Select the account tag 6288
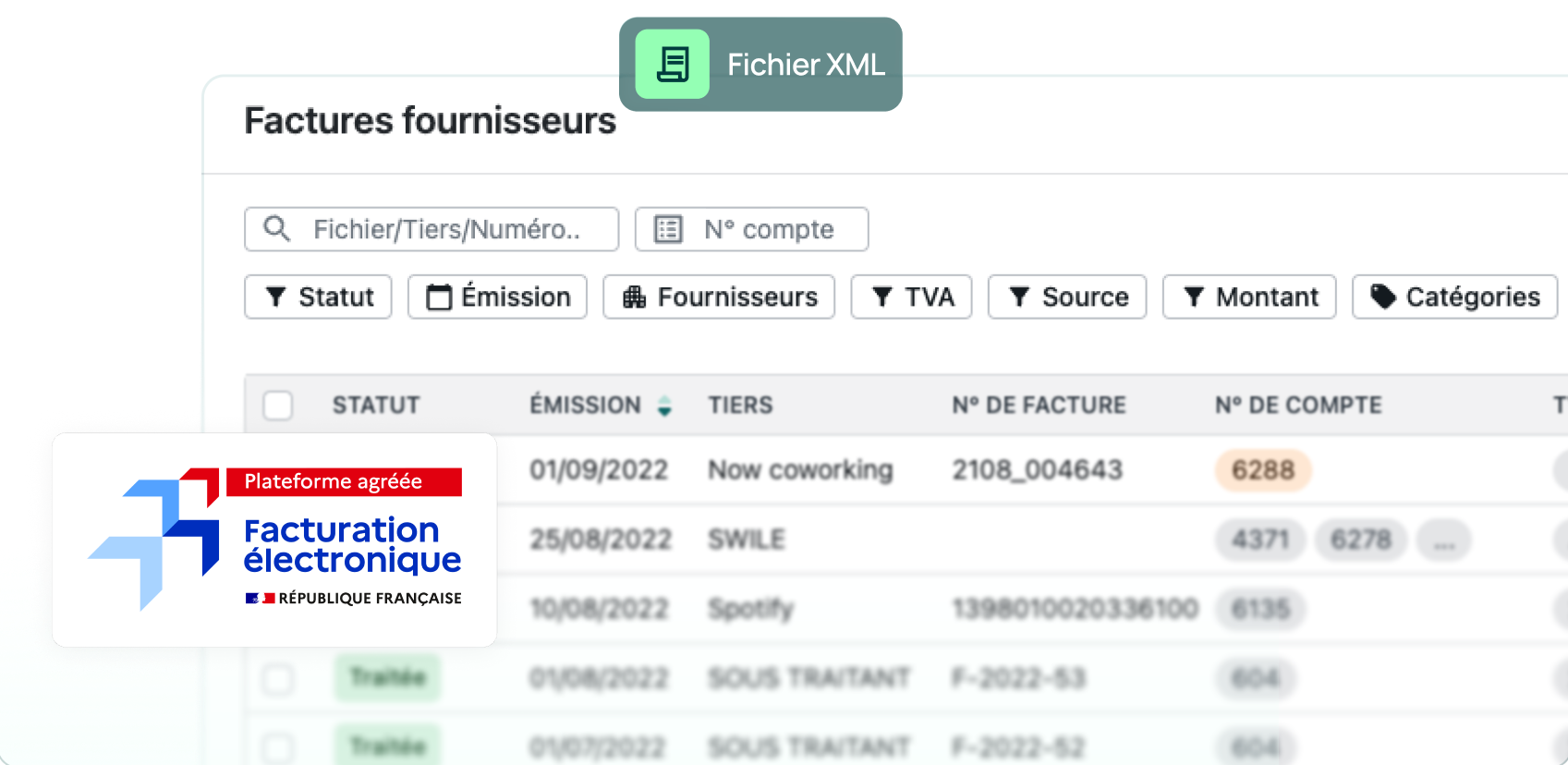The image size is (1568, 765). (x=1263, y=470)
